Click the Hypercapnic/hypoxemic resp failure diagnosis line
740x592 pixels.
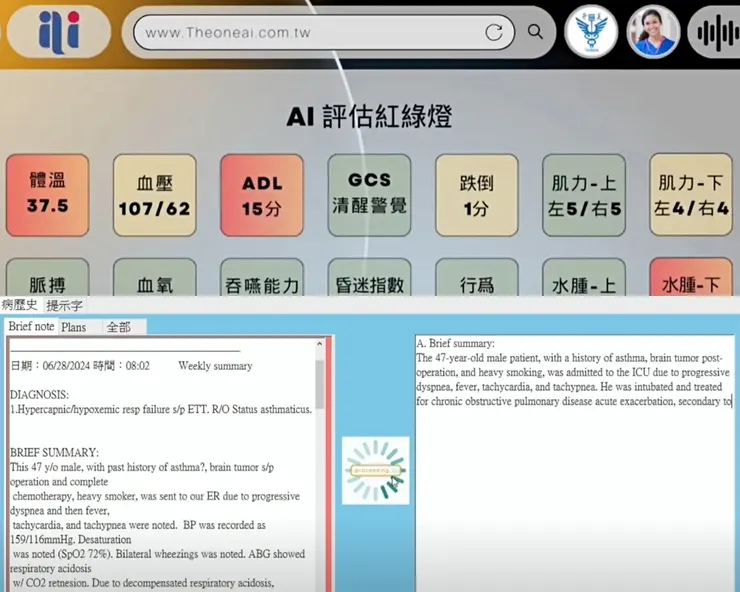(161, 409)
